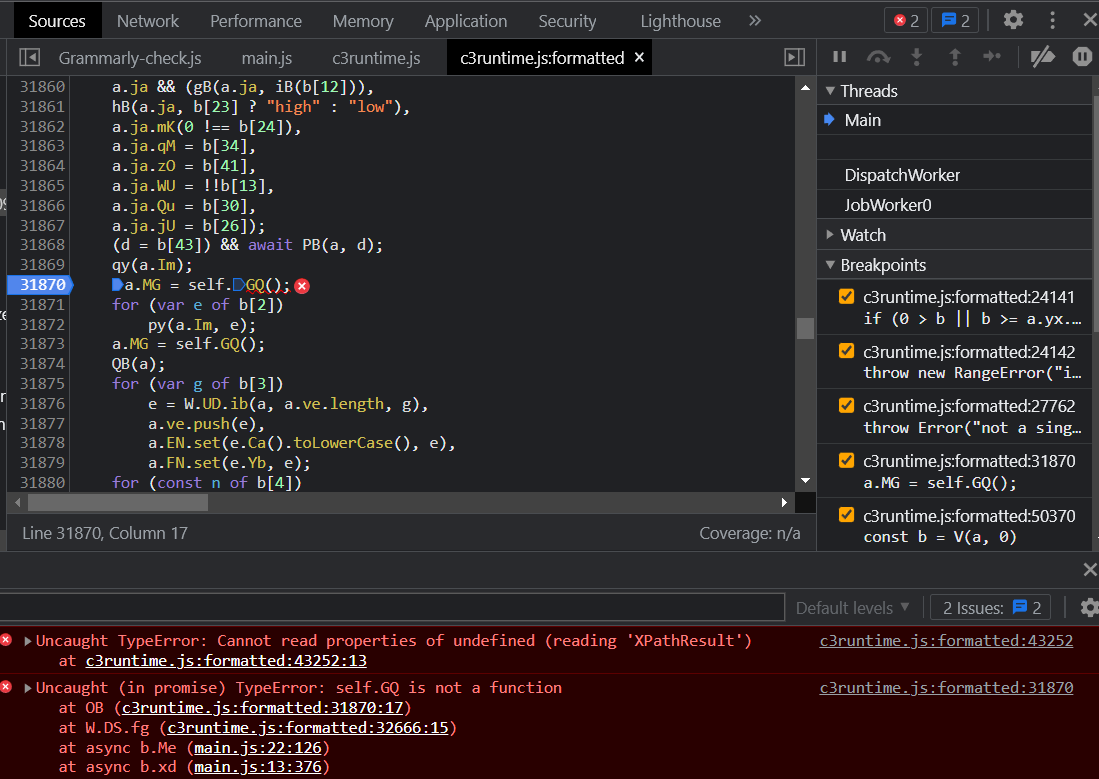The height and width of the screenshot is (779, 1099).
Task: Collapse the Threads section
Action: [x=831, y=90]
